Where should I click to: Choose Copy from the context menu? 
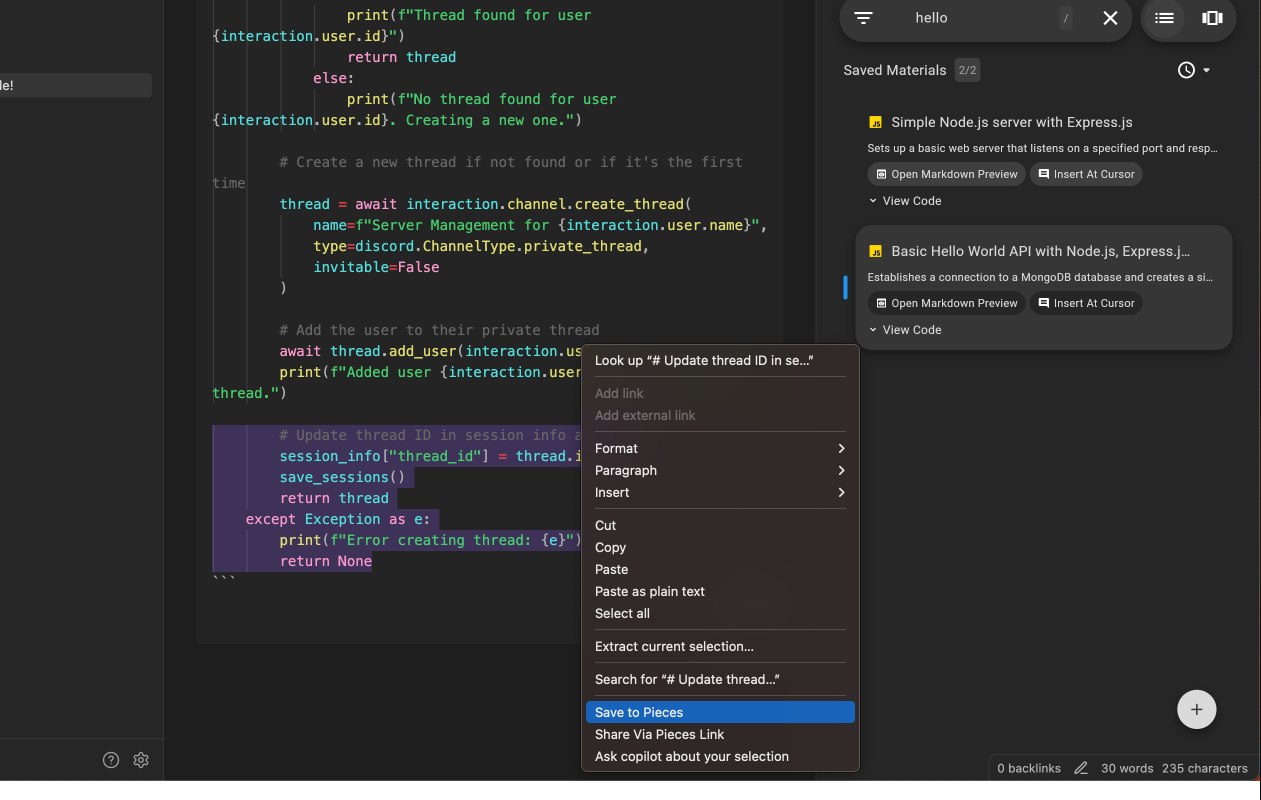pos(720,547)
